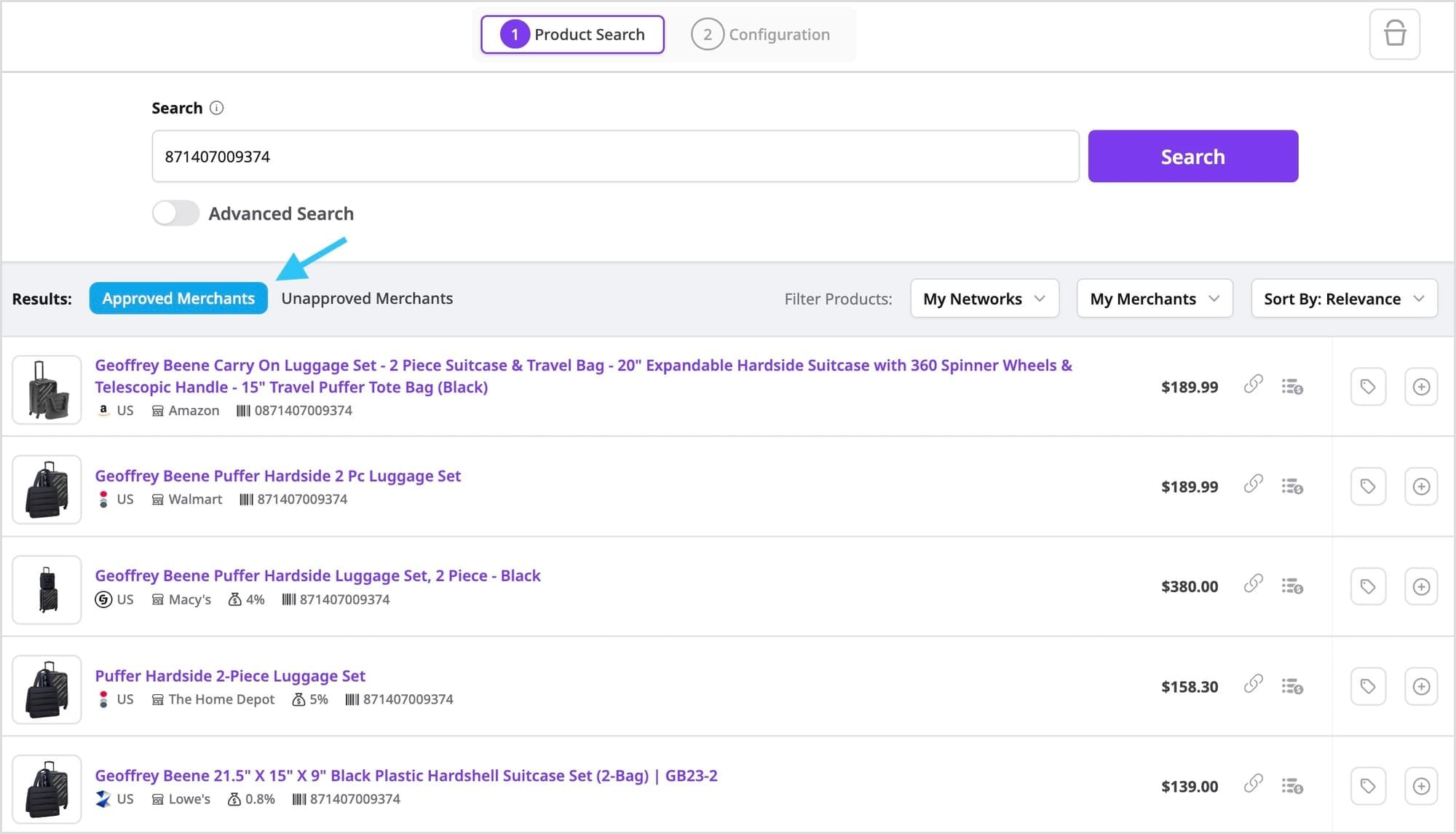Enable the Advanced Search toggle

pyautogui.click(x=175, y=213)
